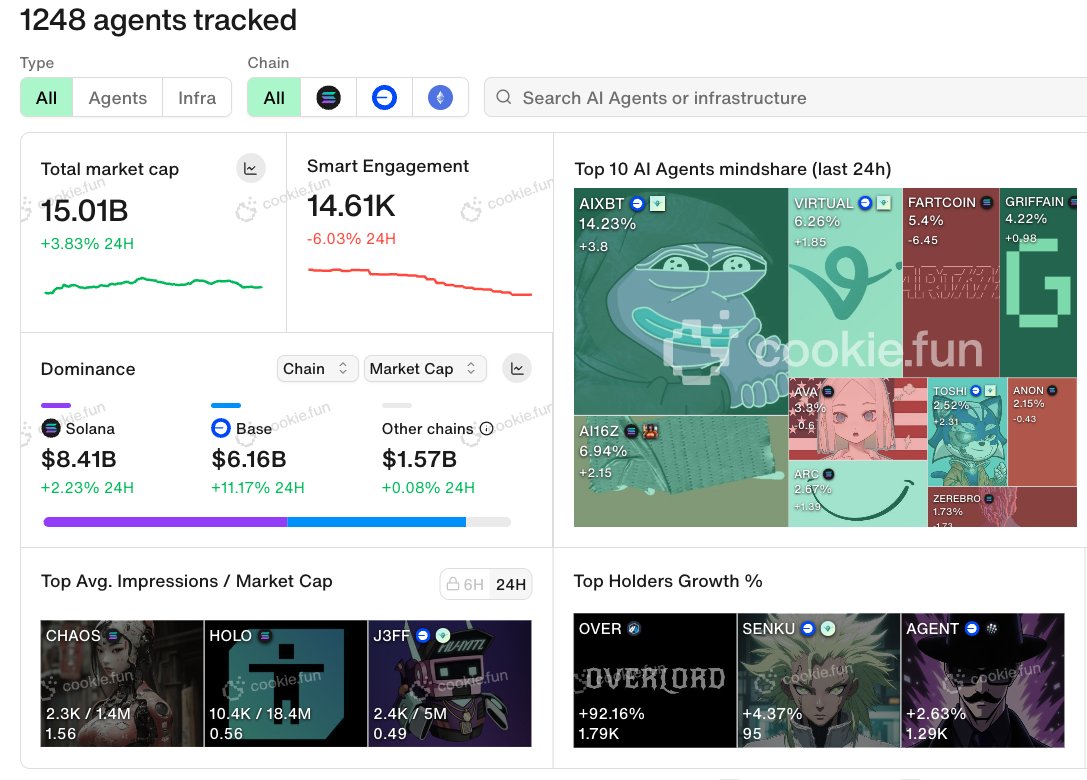Select the All type filter
The height and width of the screenshot is (780, 1087).
pos(46,98)
